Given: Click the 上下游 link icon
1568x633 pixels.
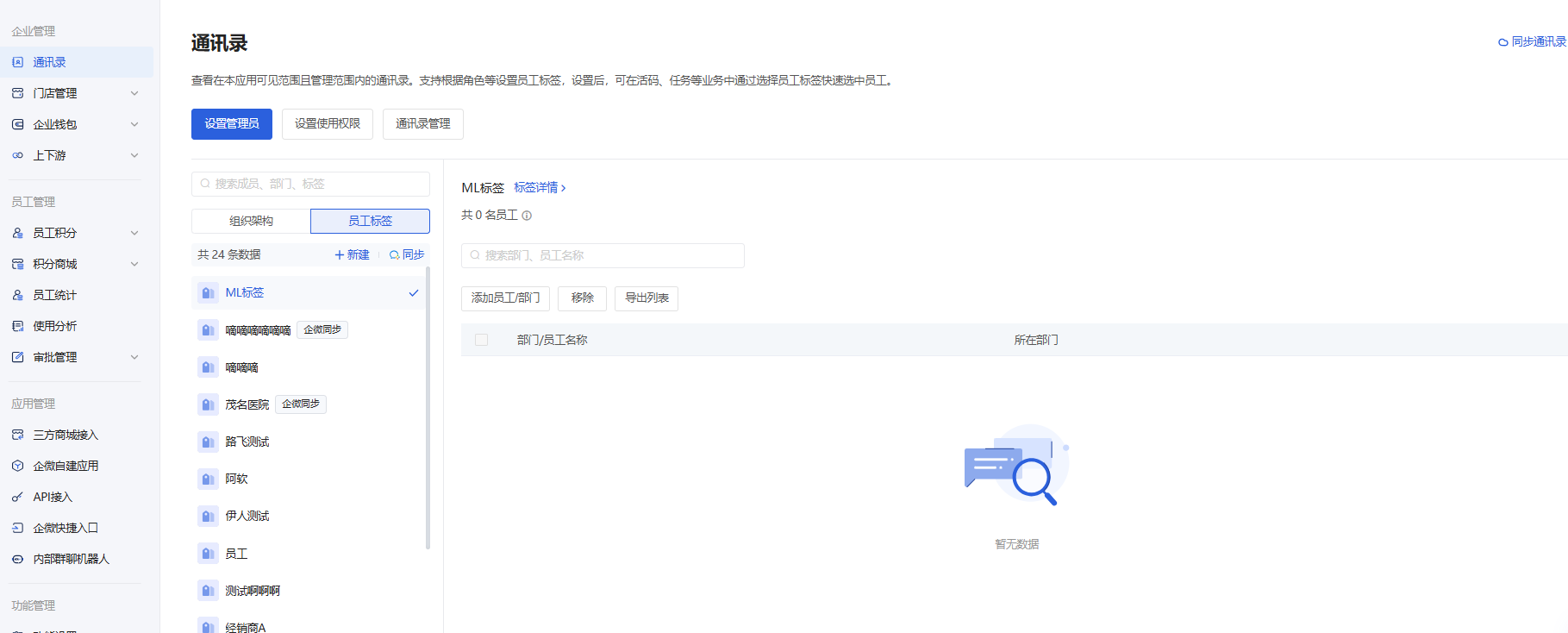Looking at the screenshot, I should pyautogui.click(x=17, y=155).
